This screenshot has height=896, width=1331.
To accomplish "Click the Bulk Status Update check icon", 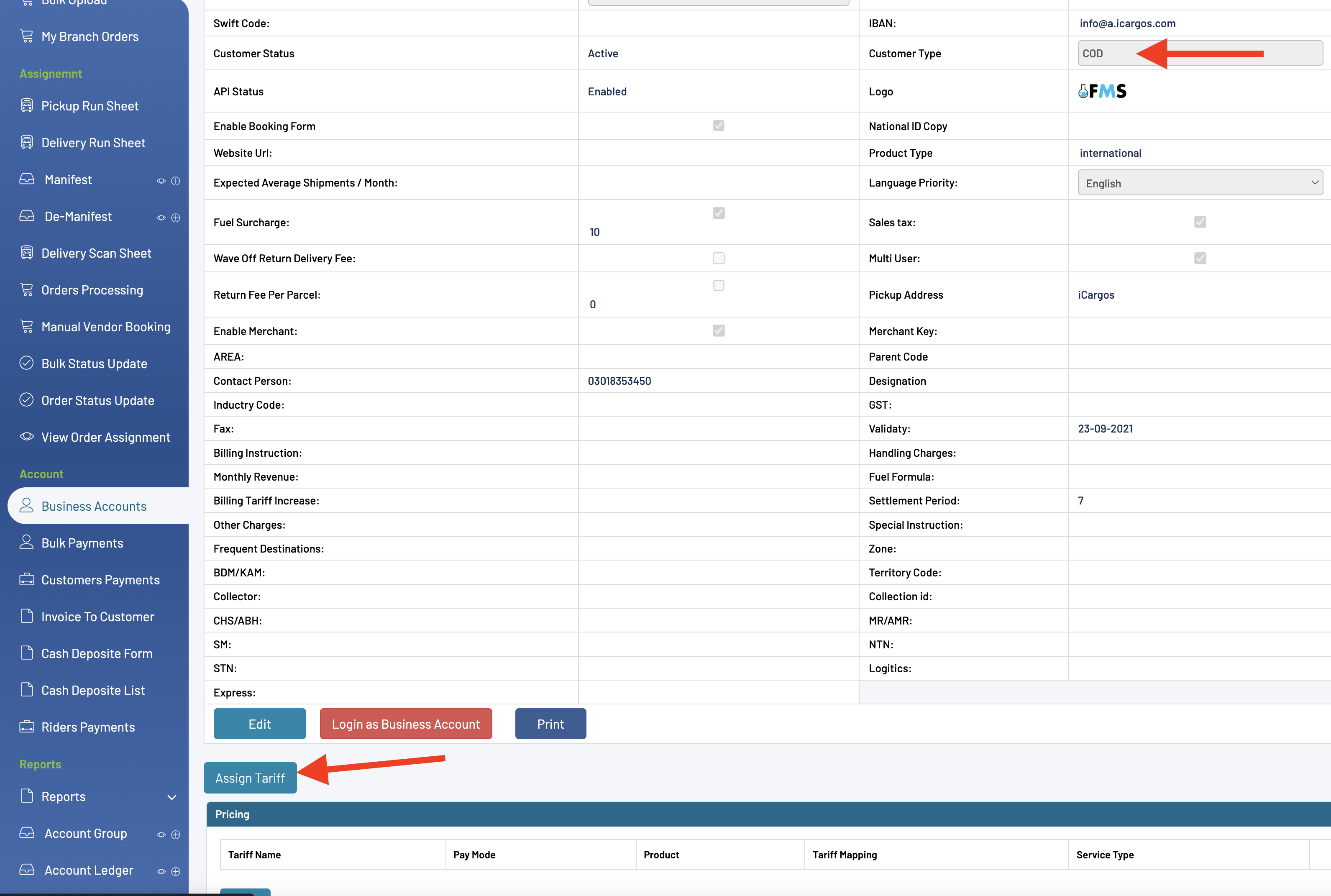I will pos(26,363).
